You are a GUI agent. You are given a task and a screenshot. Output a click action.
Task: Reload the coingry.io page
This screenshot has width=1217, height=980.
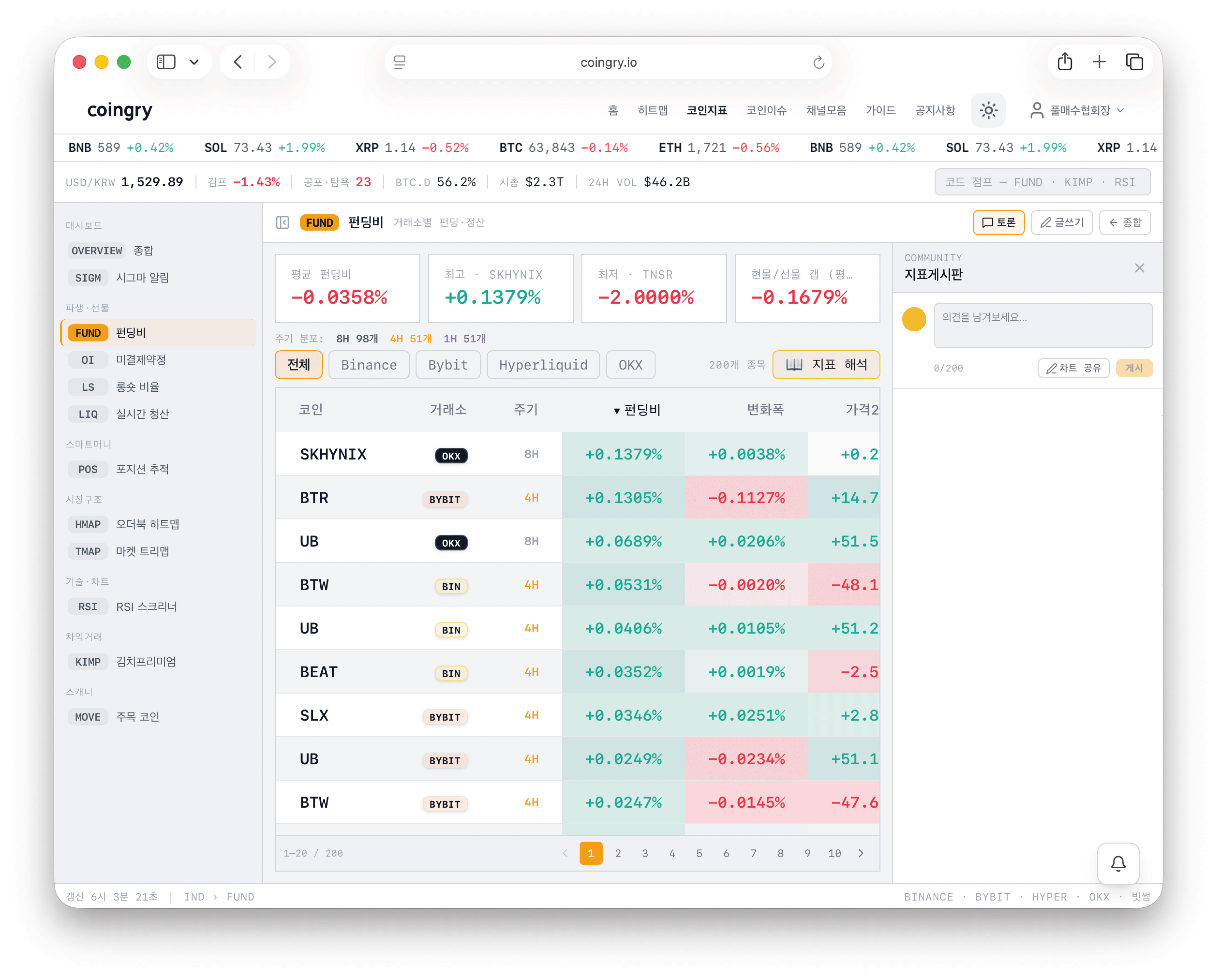pyautogui.click(x=819, y=62)
